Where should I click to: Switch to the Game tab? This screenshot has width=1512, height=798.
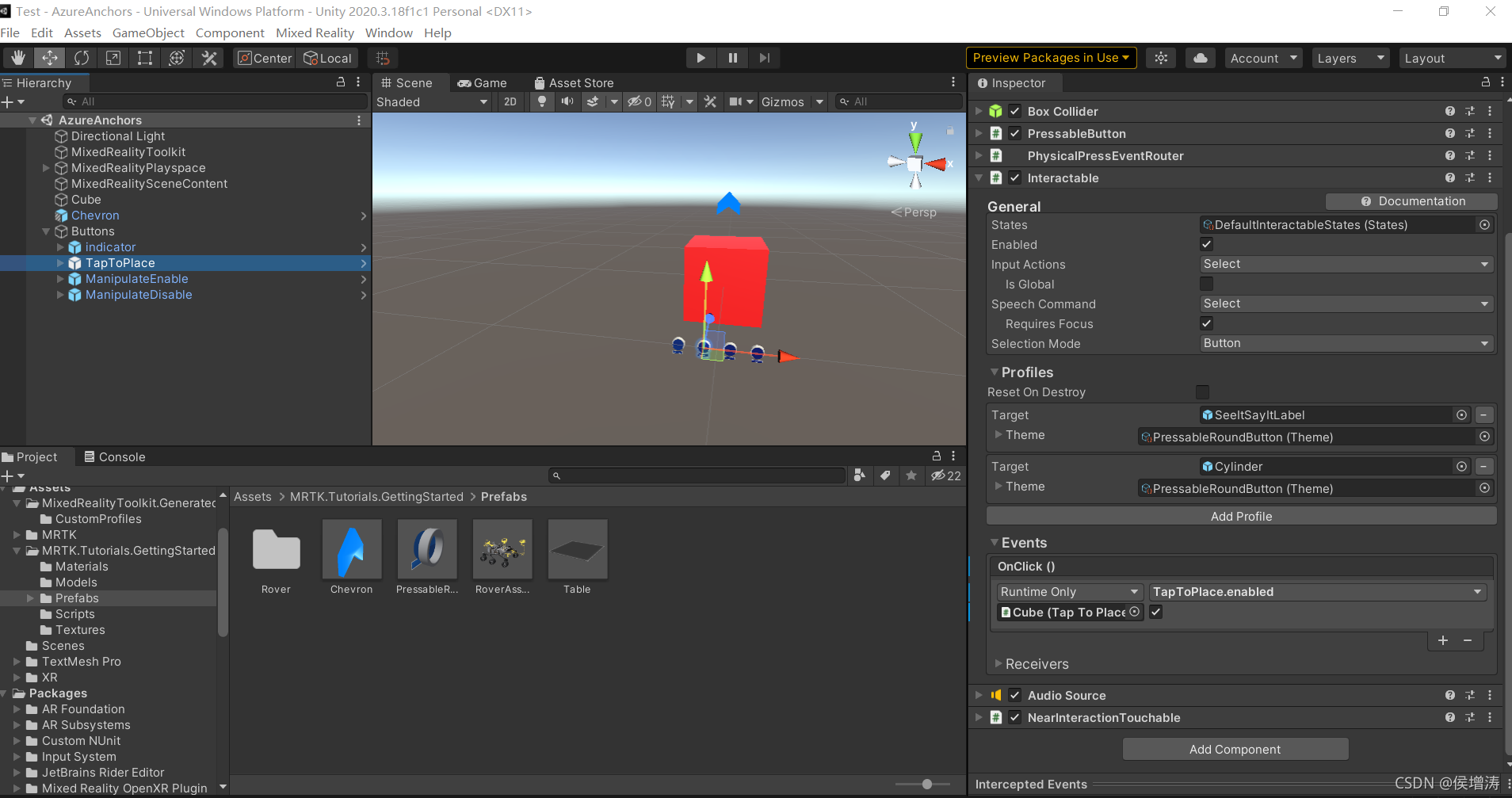click(482, 82)
